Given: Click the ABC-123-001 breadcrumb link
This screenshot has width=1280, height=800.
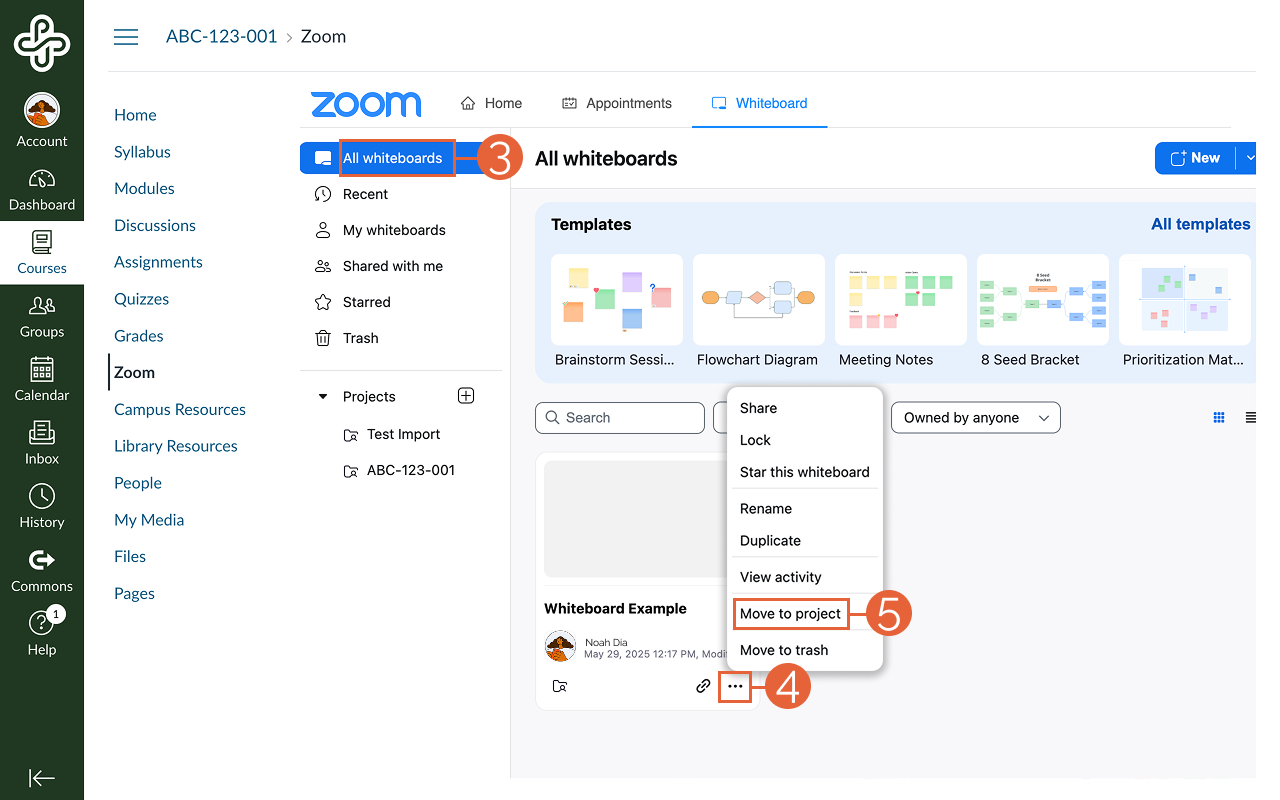Looking at the screenshot, I should [221, 37].
